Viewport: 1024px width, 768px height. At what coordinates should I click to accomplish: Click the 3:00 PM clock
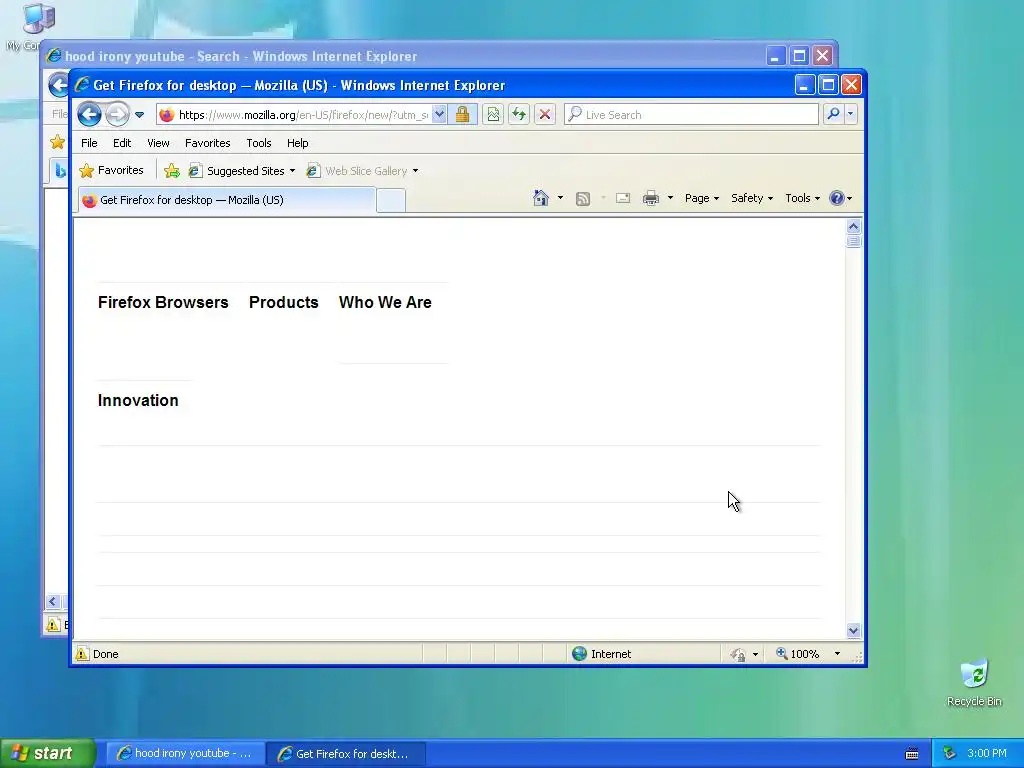[986, 753]
